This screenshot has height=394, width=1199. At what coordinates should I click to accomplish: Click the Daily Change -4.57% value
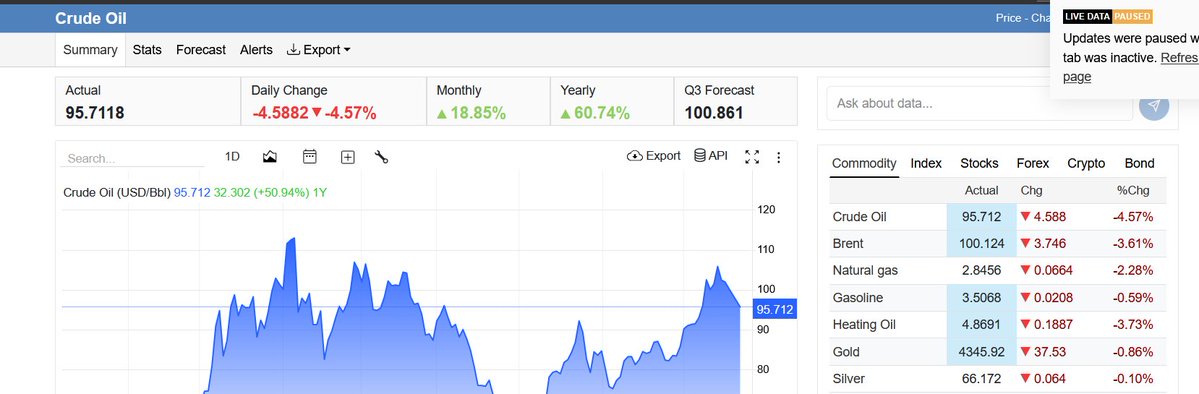click(350, 113)
